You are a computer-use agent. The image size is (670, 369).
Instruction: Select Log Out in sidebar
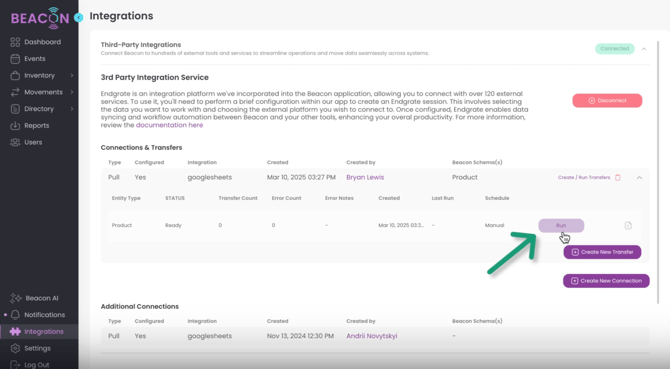[x=36, y=365]
